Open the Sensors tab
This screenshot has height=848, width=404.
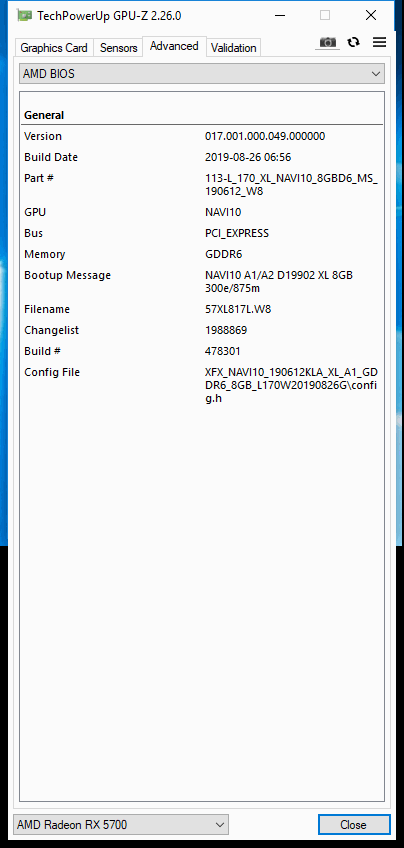(118, 48)
